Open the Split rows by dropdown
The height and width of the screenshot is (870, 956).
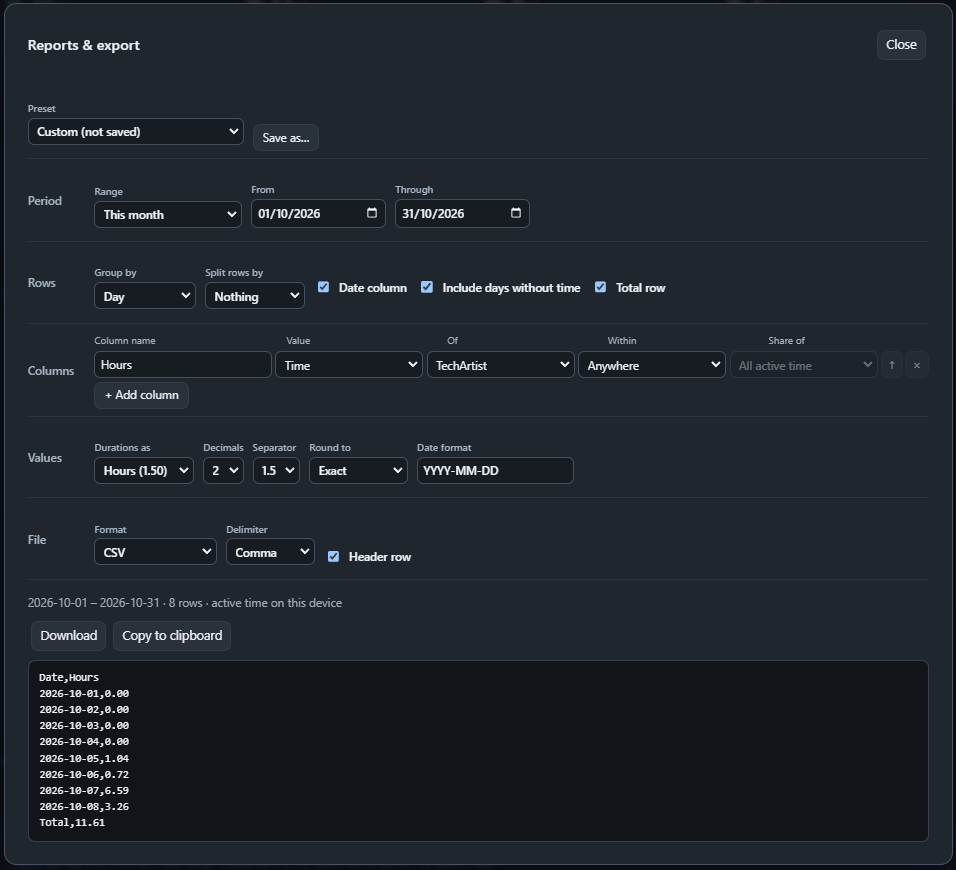(x=255, y=296)
